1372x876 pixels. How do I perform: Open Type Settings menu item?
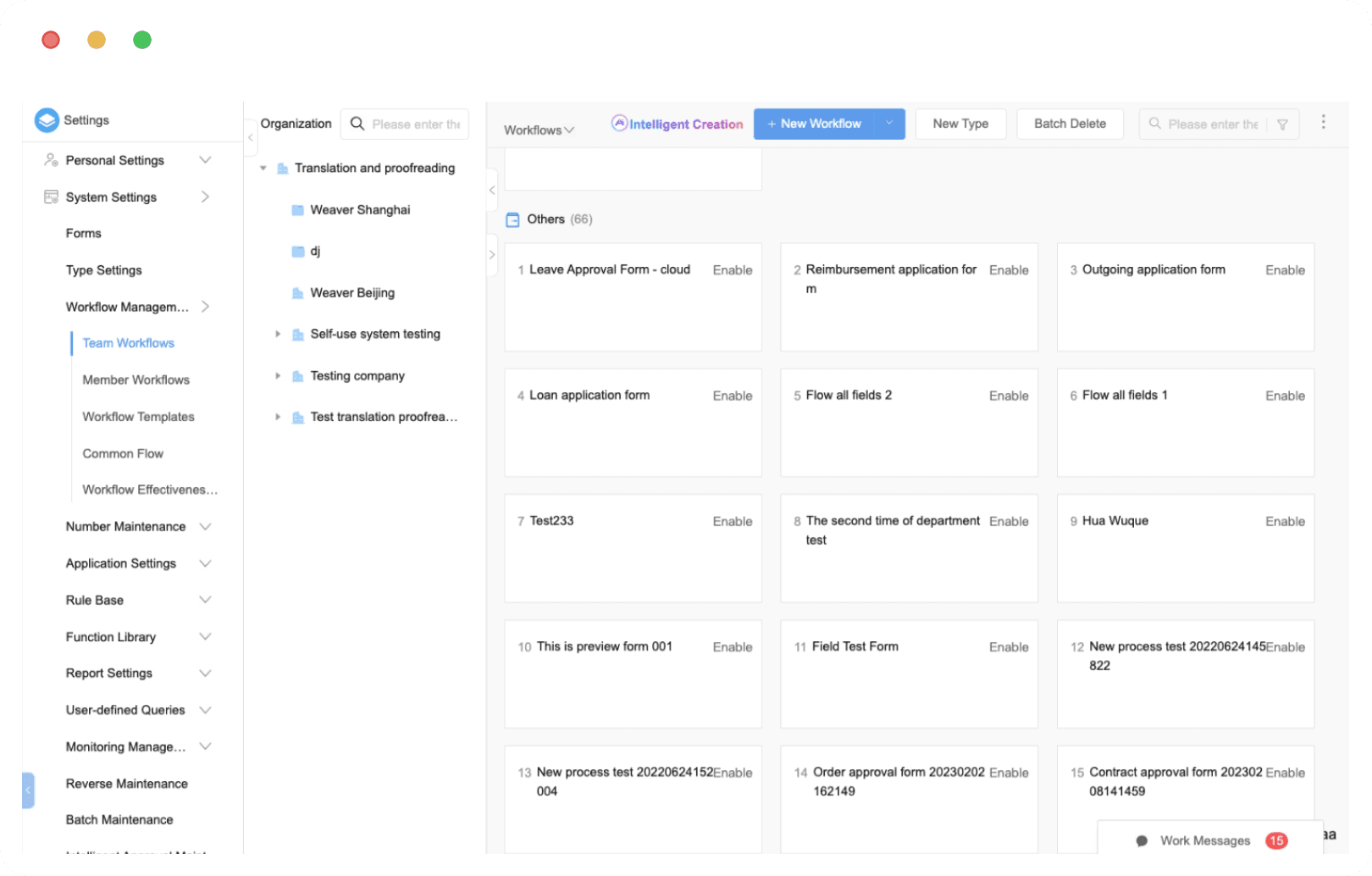(x=103, y=270)
